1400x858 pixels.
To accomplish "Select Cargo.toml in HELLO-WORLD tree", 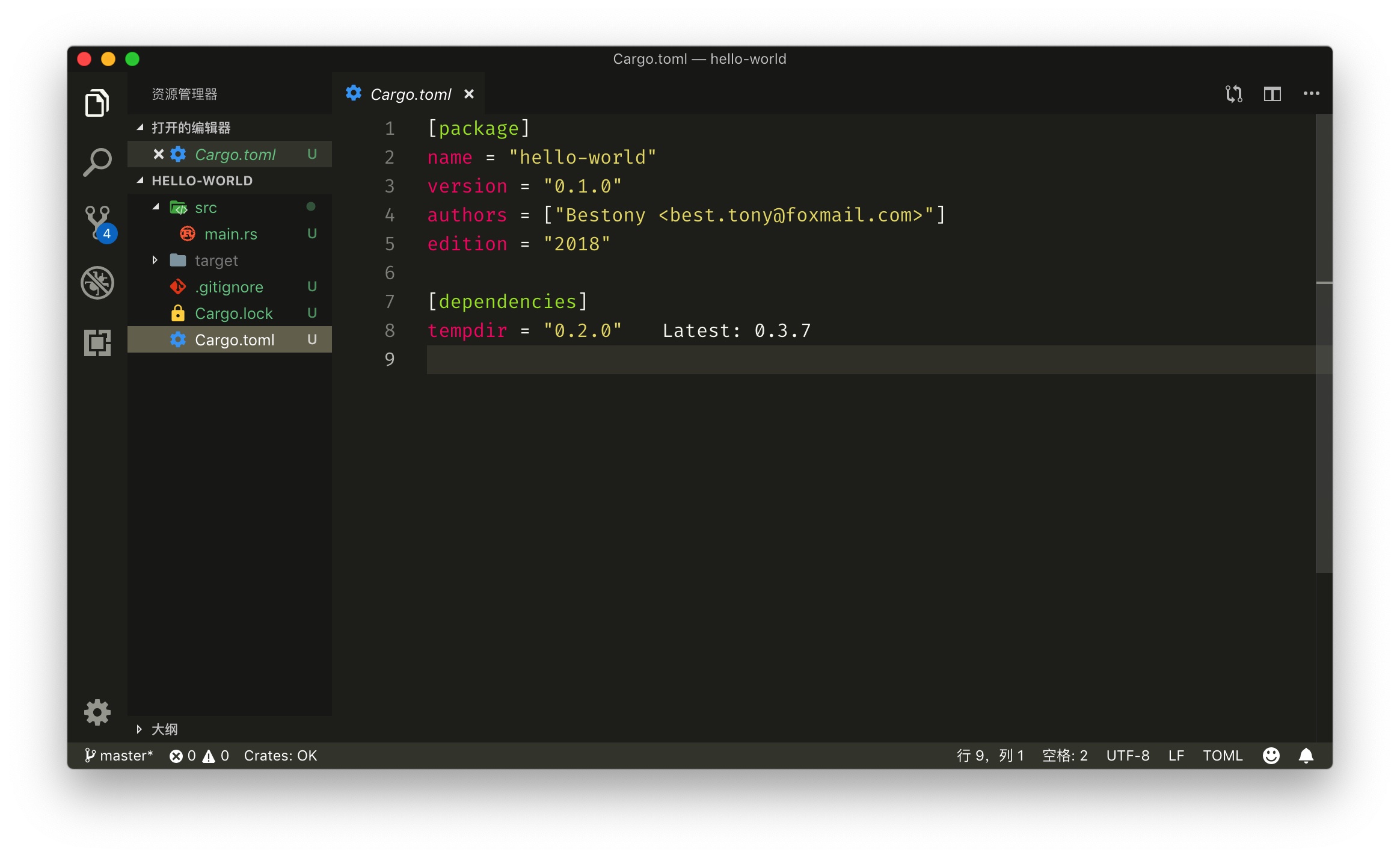I will pyautogui.click(x=230, y=340).
